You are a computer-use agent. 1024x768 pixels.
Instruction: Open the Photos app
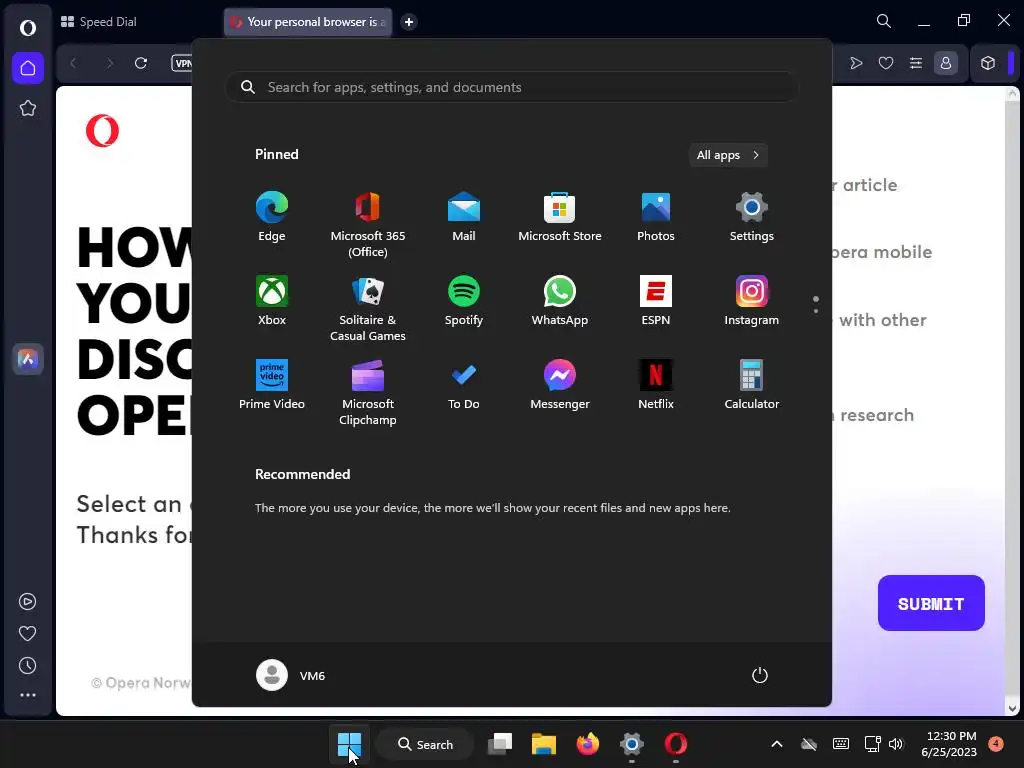(x=656, y=217)
